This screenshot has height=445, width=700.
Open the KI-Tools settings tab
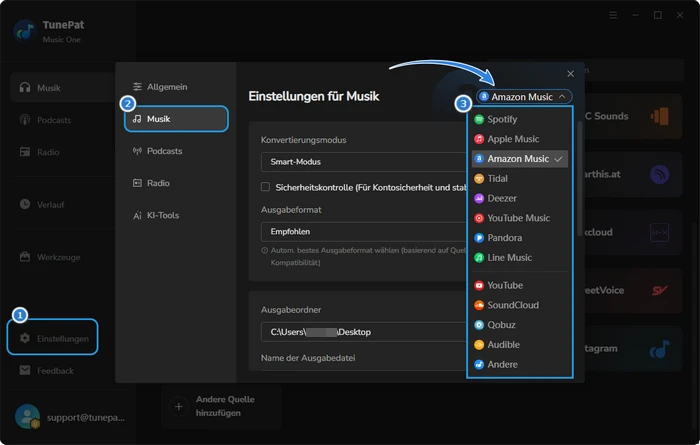click(x=176, y=215)
